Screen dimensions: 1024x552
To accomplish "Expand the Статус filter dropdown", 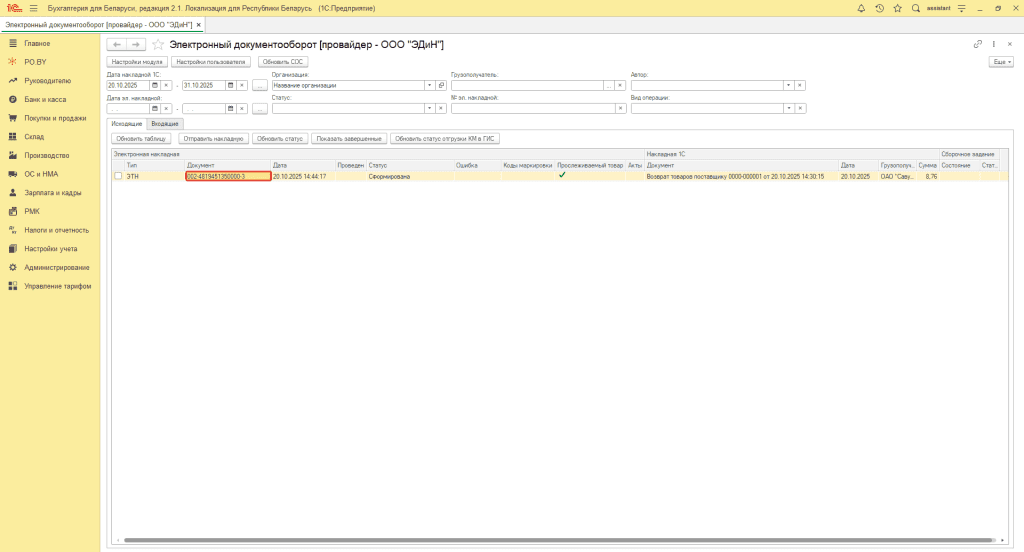I will click(430, 109).
